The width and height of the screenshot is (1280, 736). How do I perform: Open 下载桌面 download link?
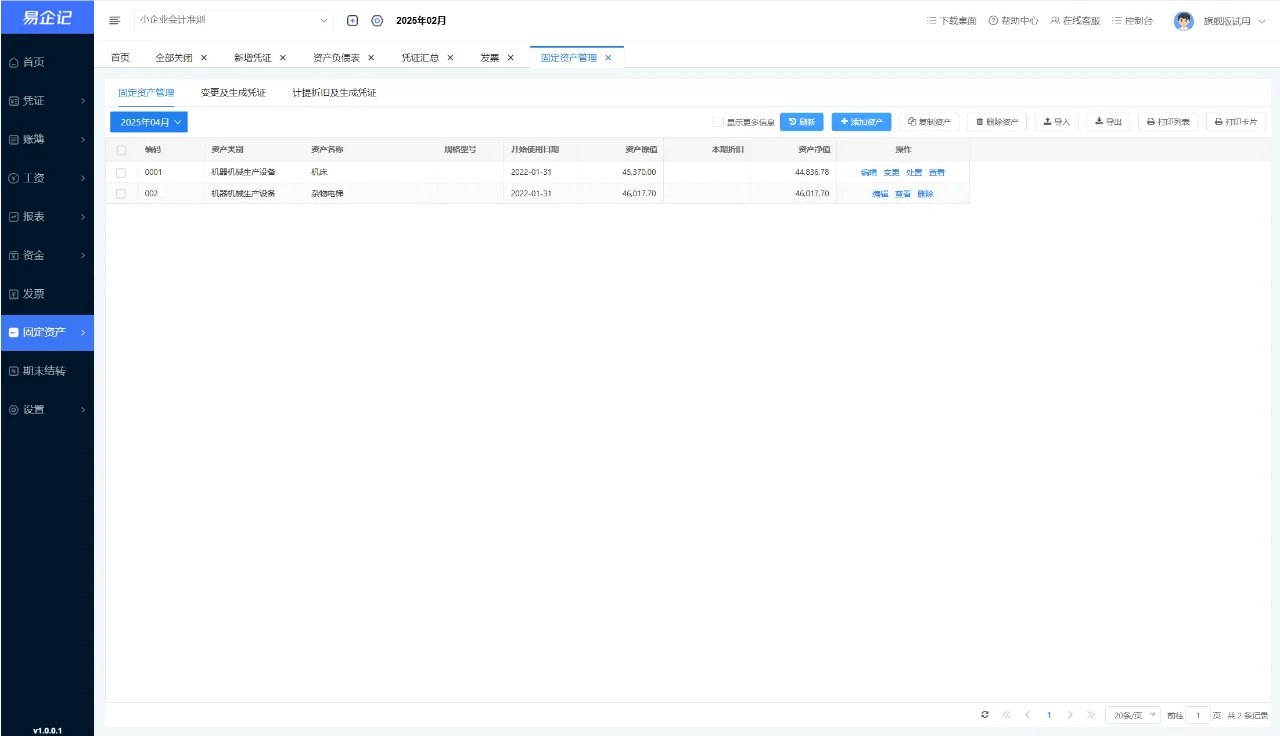(951, 21)
